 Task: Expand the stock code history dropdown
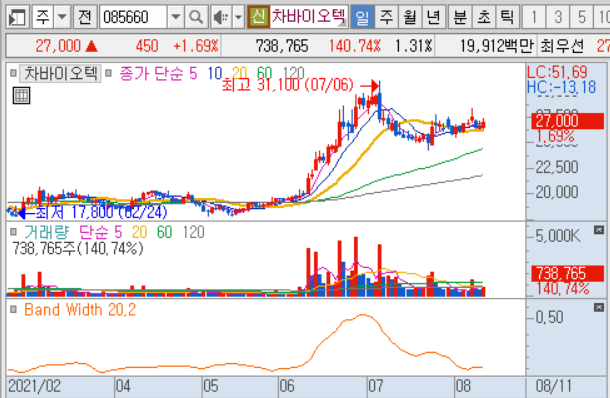(176, 17)
